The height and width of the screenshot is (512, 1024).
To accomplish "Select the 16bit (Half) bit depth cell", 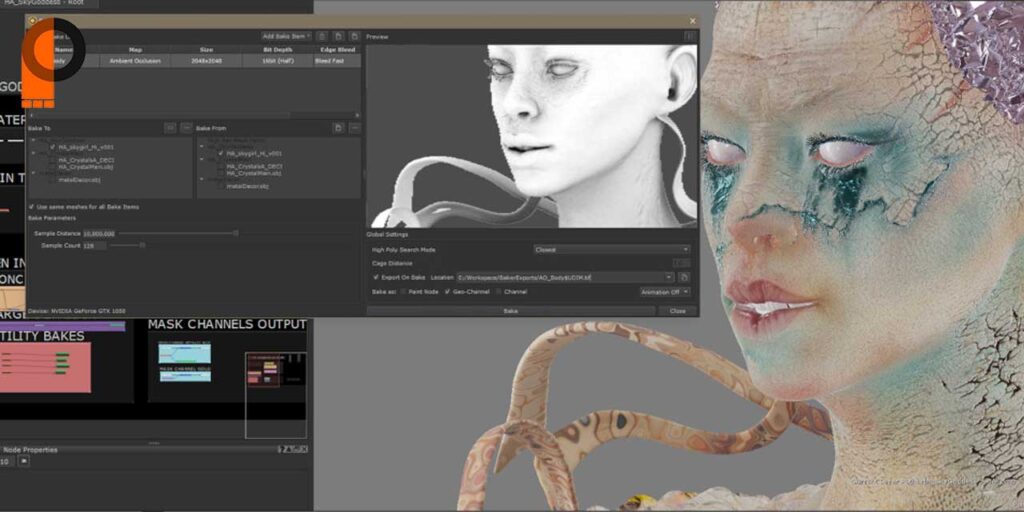I will tap(278, 61).
